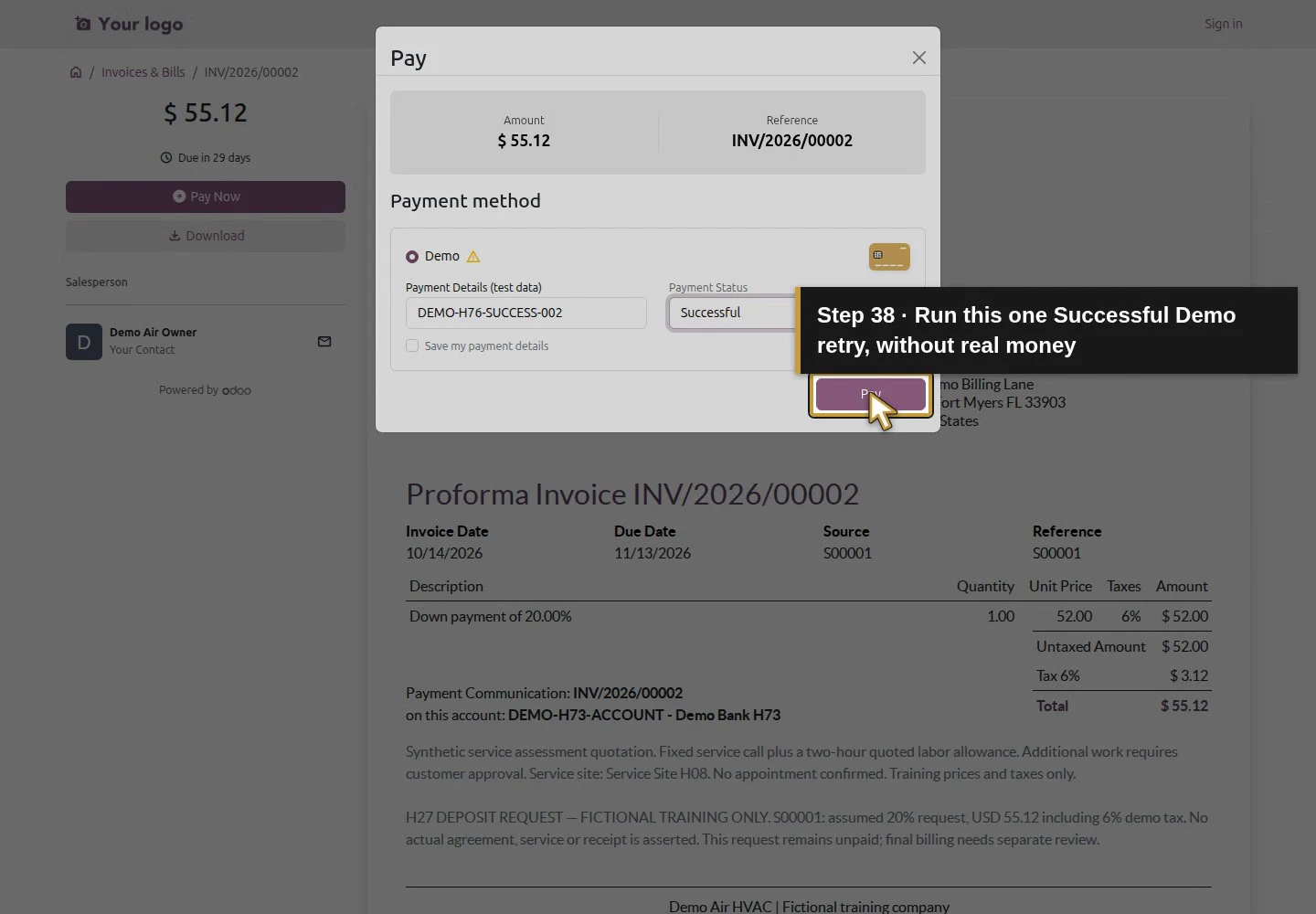1316x914 pixels.
Task: Click the due date 11/13/2026
Action: (x=653, y=554)
